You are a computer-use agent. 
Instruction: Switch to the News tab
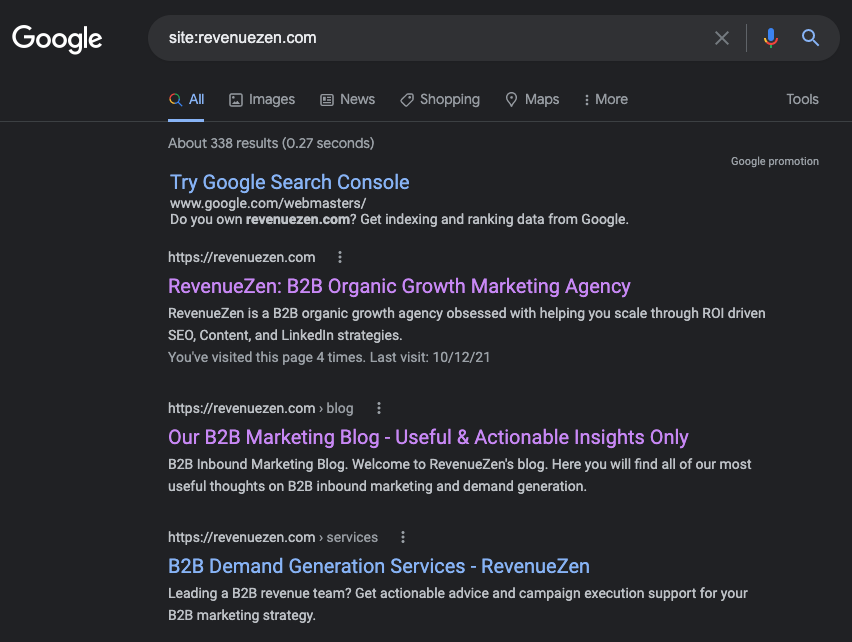click(x=348, y=99)
